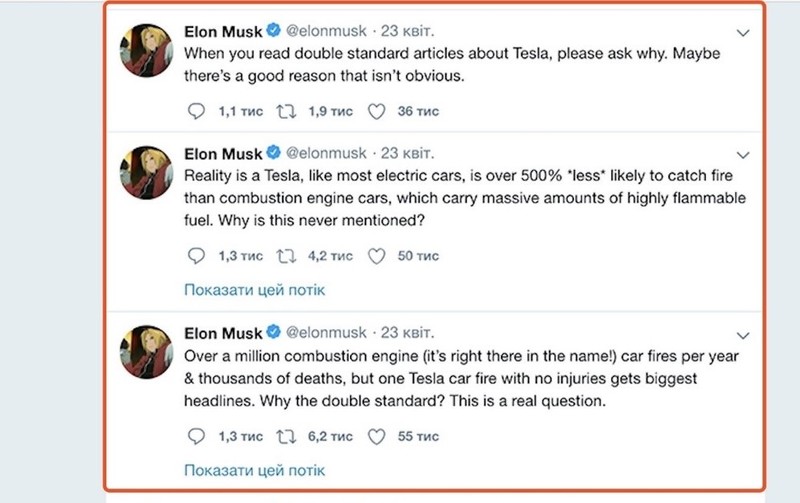Like the tweet with 50 тис likes

pos(377,256)
